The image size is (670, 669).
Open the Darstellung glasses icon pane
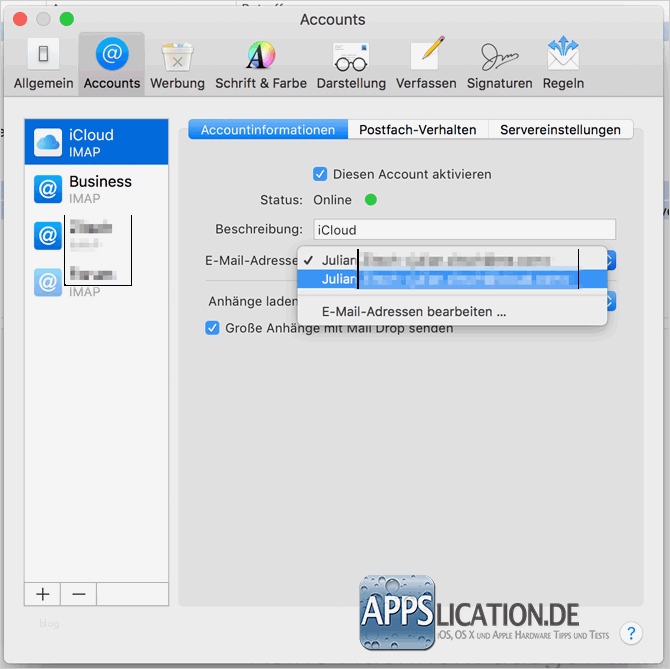(x=351, y=64)
